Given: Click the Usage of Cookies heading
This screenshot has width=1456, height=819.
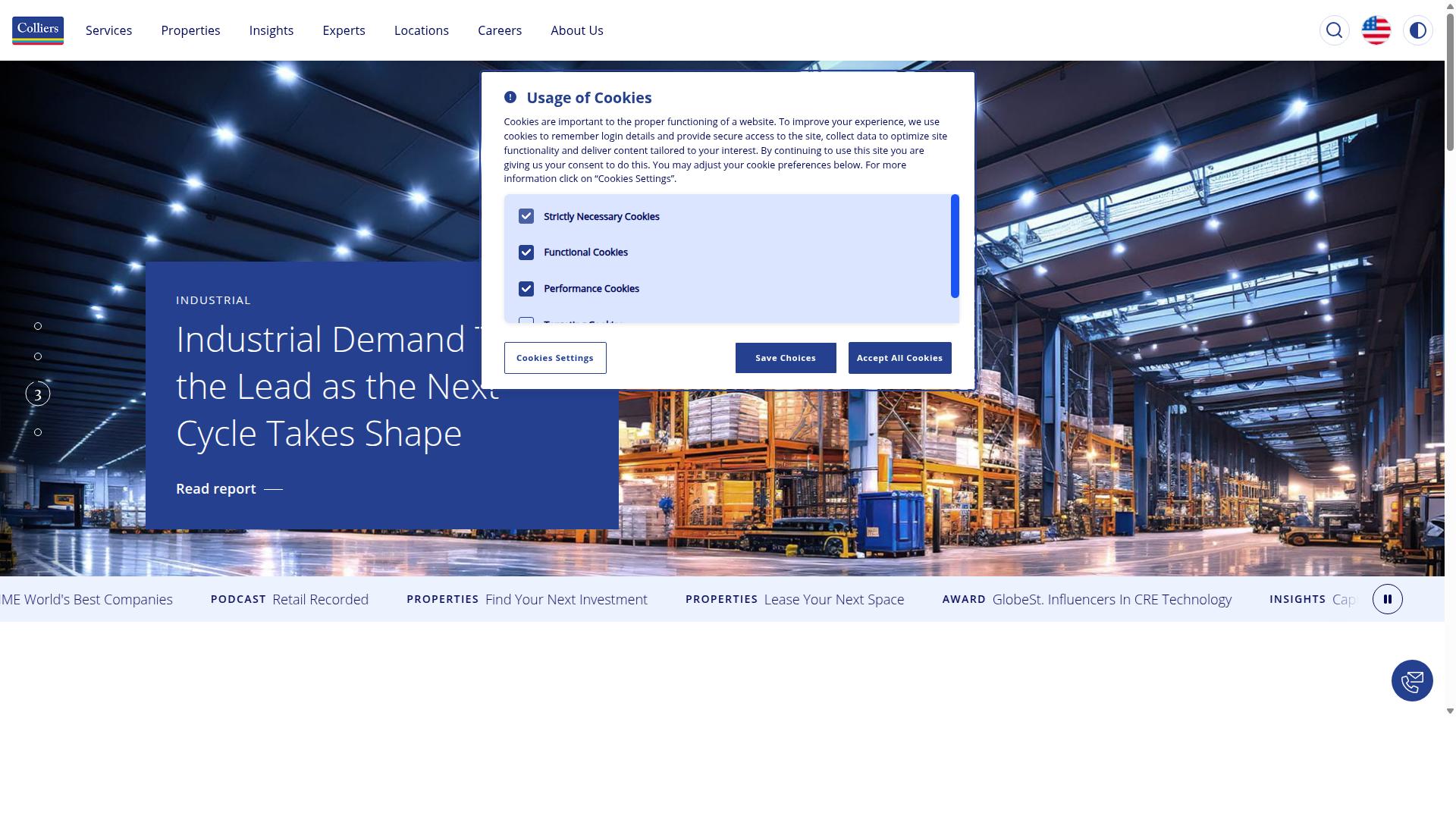Looking at the screenshot, I should click(x=589, y=98).
